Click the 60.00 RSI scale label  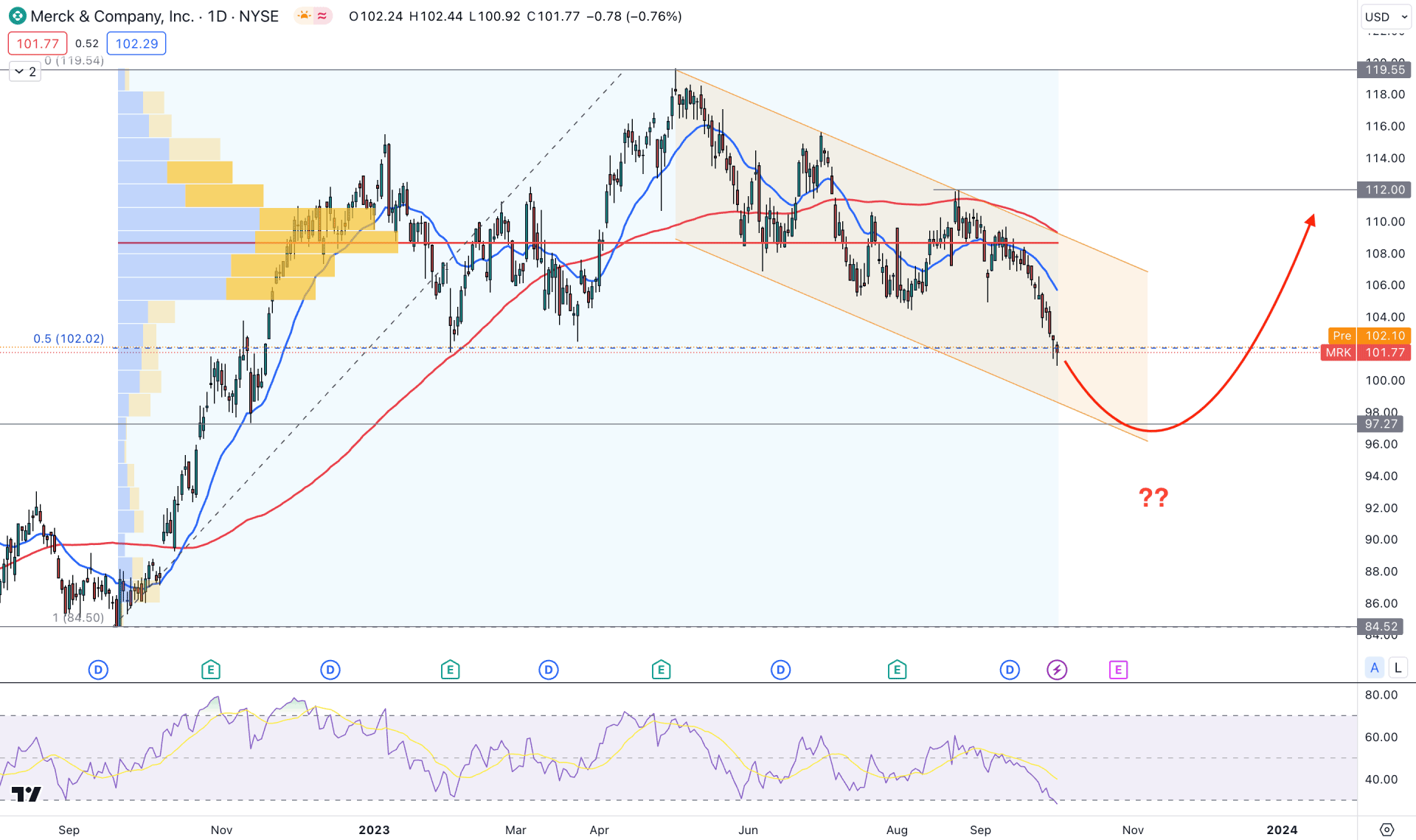[x=1381, y=737]
